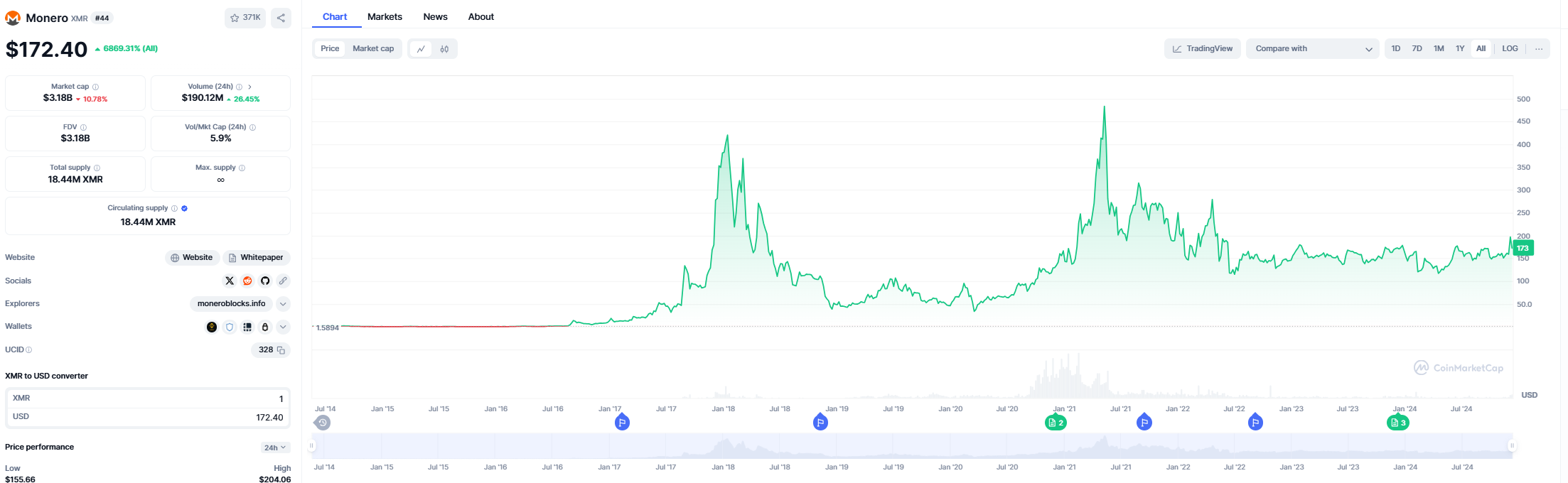Open moneroblocks.info explorer link
This screenshot has width=1568, height=483.
click(x=231, y=304)
